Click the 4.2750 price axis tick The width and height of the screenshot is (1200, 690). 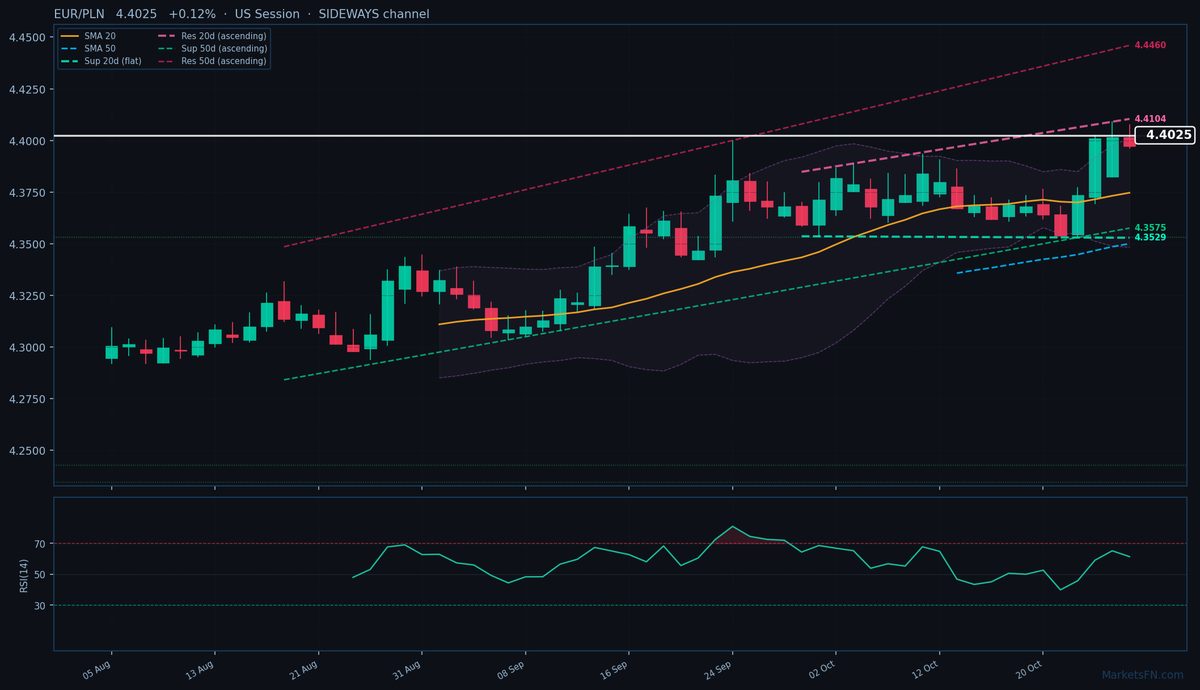coord(26,399)
